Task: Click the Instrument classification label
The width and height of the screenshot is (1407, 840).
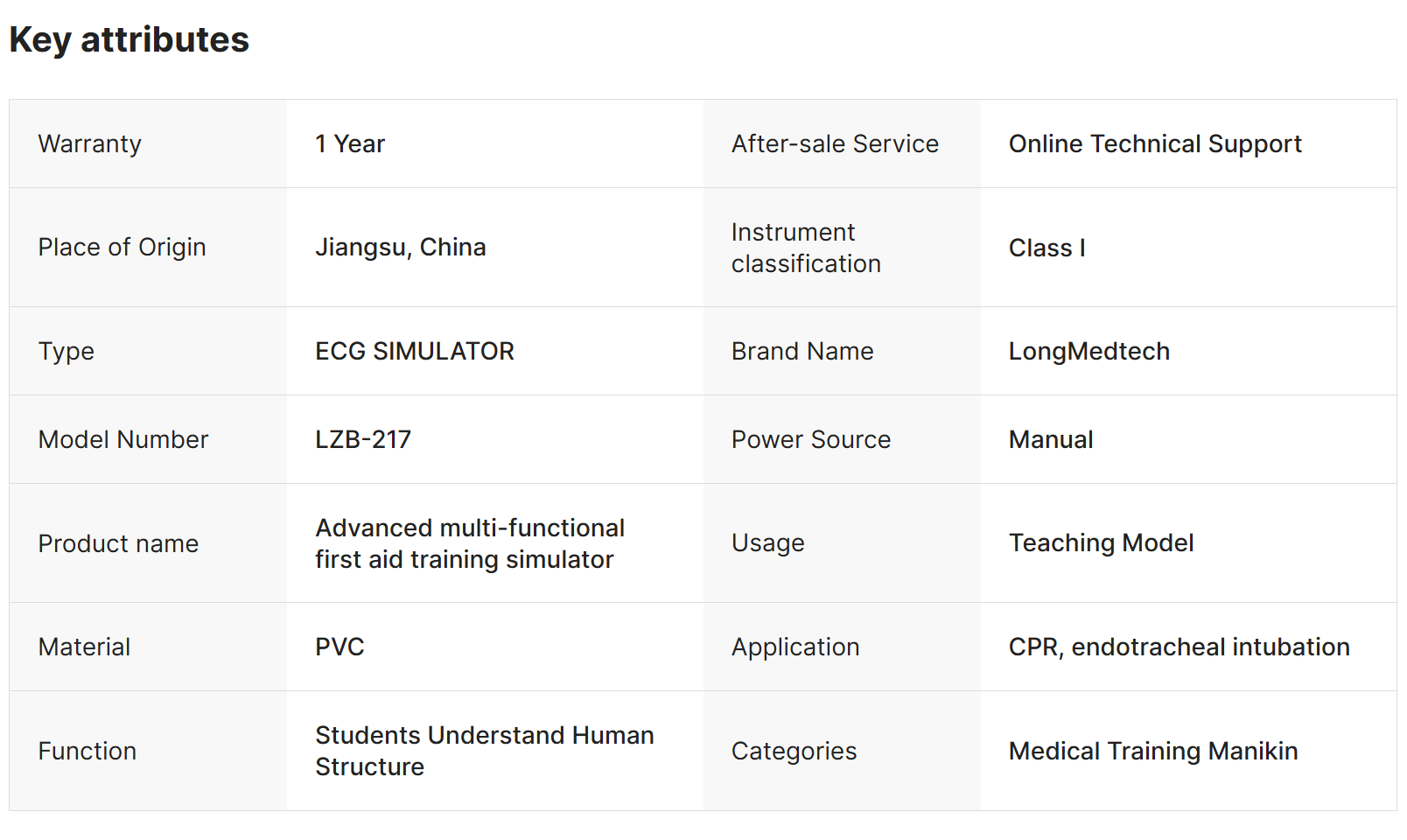Action: 806,248
